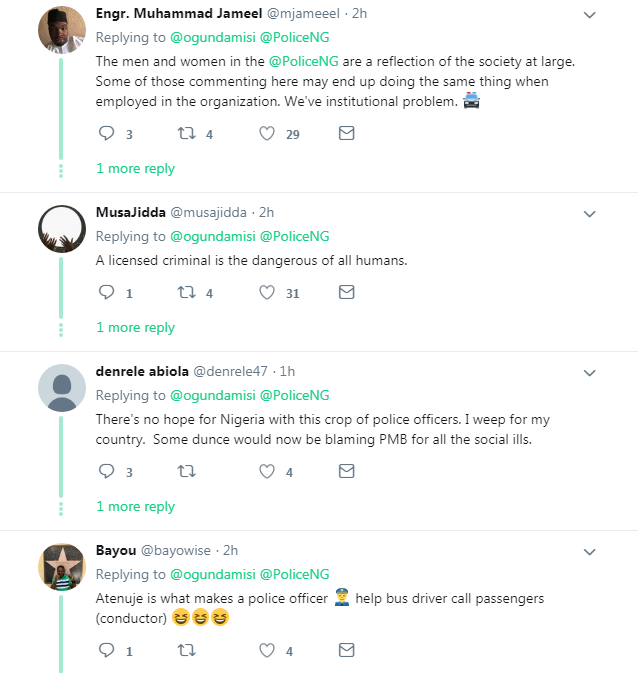
Task: Like MusaJidda's licensed criminal tweet
Action: (x=267, y=292)
